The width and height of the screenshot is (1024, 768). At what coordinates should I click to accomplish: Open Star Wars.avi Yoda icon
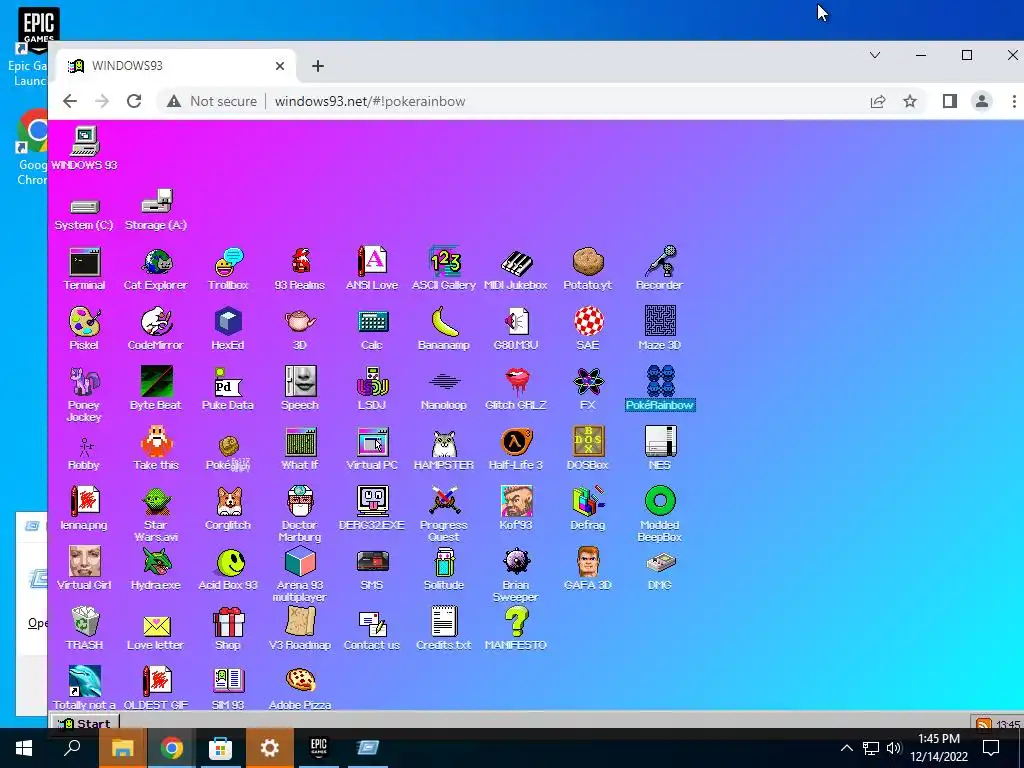tap(156, 502)
